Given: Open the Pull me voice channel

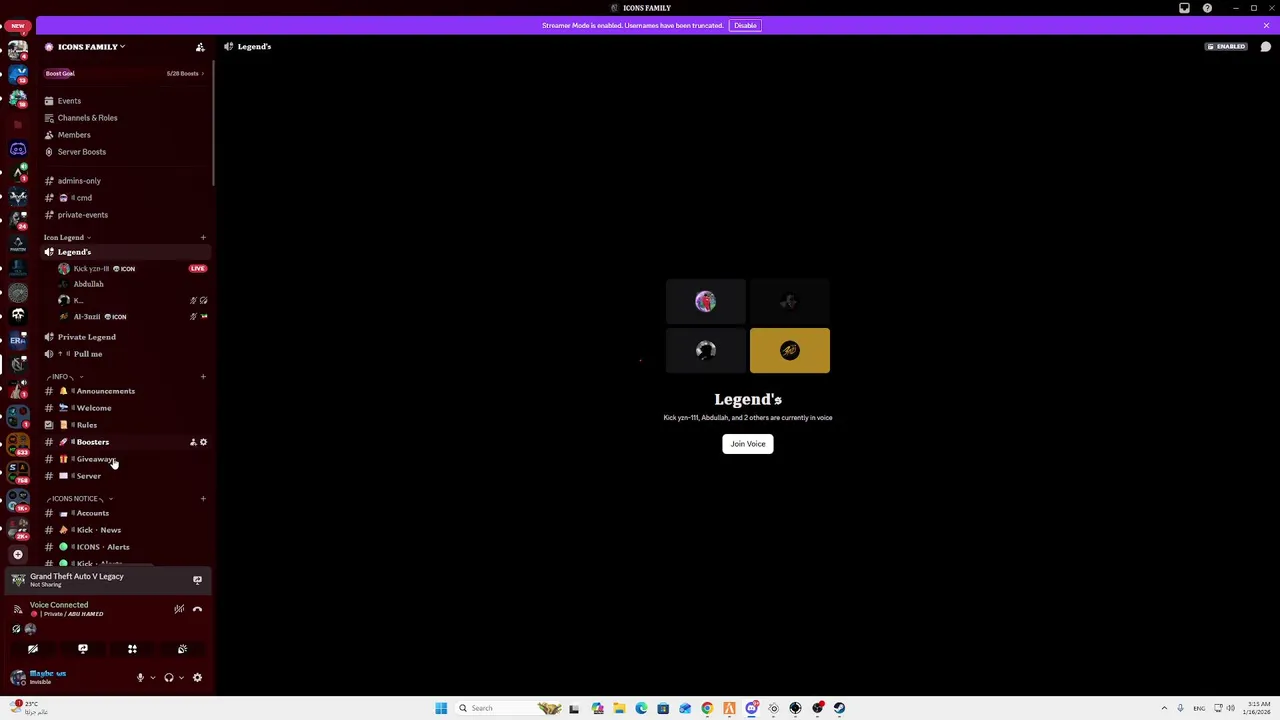Looking at the screenshot, I should click(x=125, y=354).
